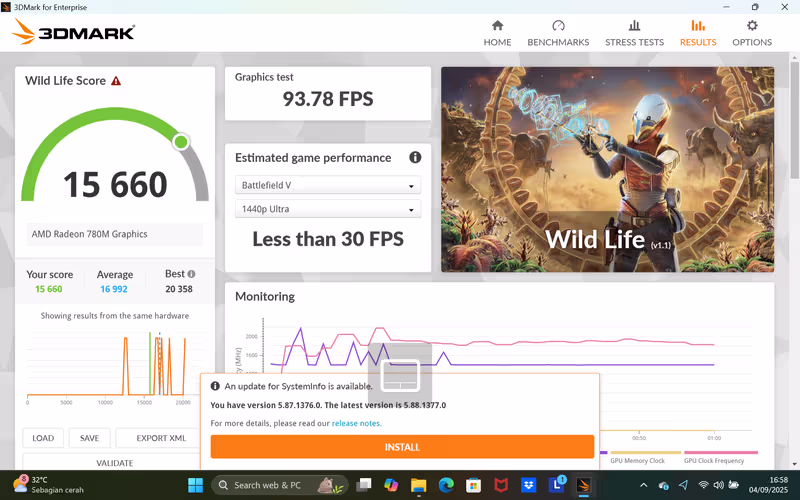Click the vertical scrollbar of the results page
Image resolution: width=800 pixels, height=500 pixels.
pyautogui.click(x=794, y=119)
